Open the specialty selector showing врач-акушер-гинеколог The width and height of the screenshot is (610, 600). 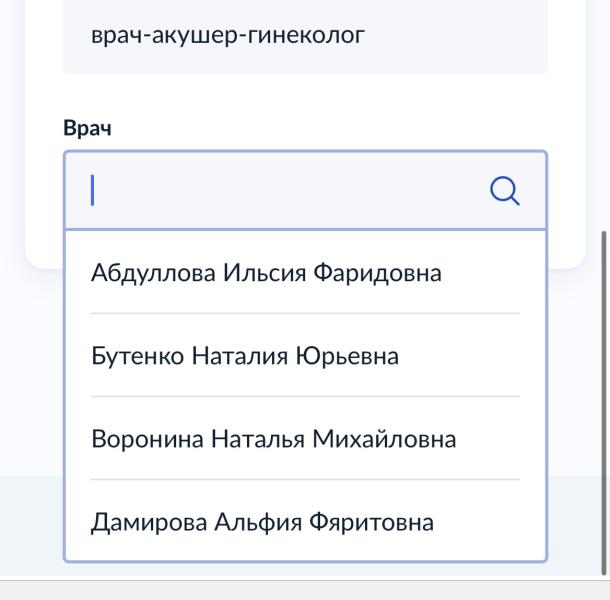coord(305,37)
